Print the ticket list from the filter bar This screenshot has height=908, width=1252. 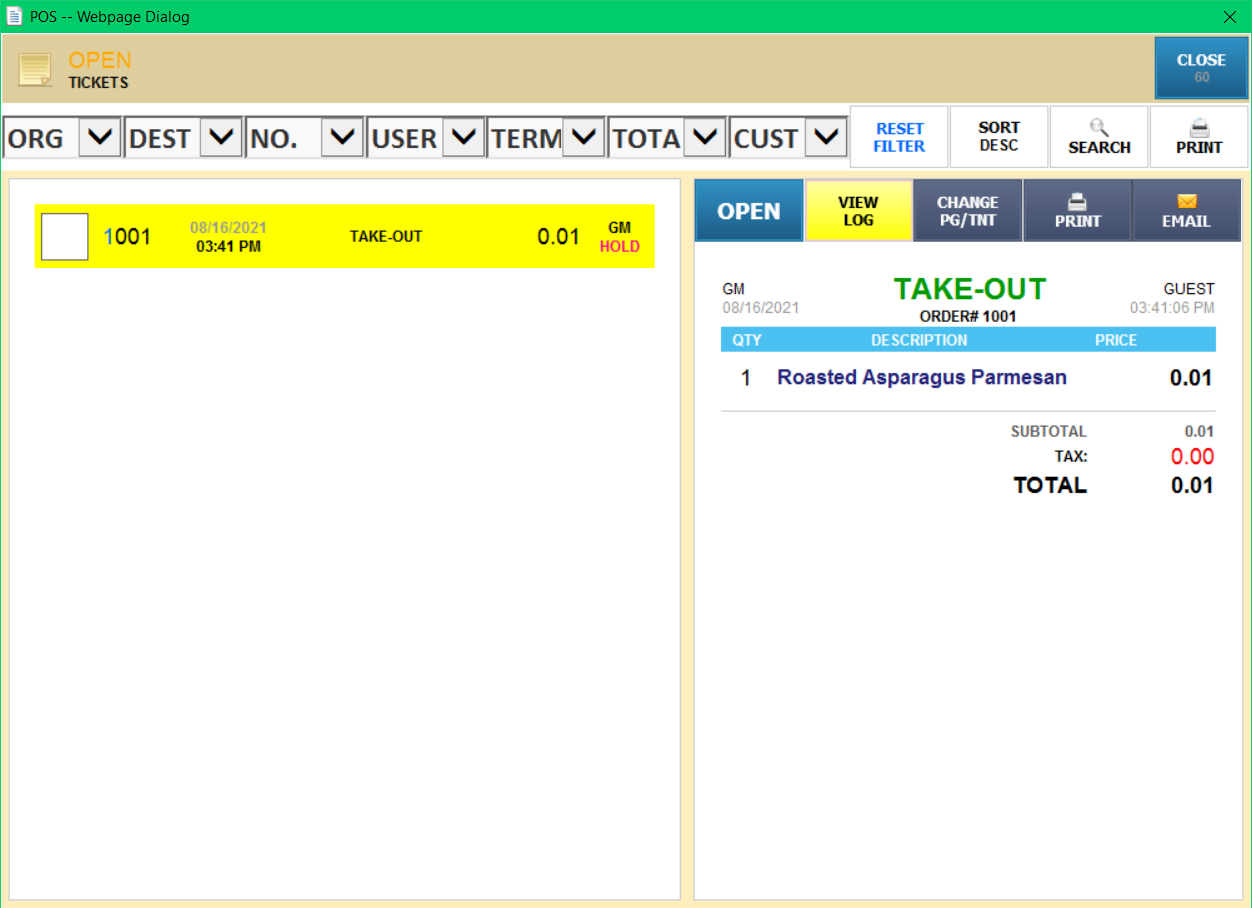[x=1199, y=137]
